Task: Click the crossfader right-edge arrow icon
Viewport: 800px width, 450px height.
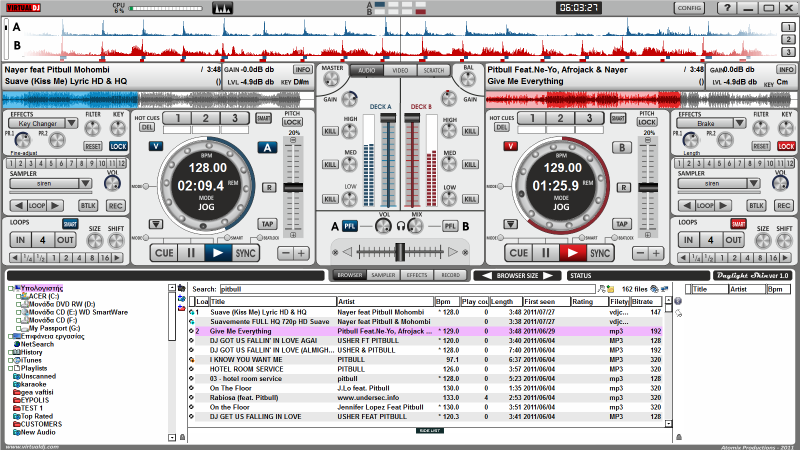Action: (453, 252)
